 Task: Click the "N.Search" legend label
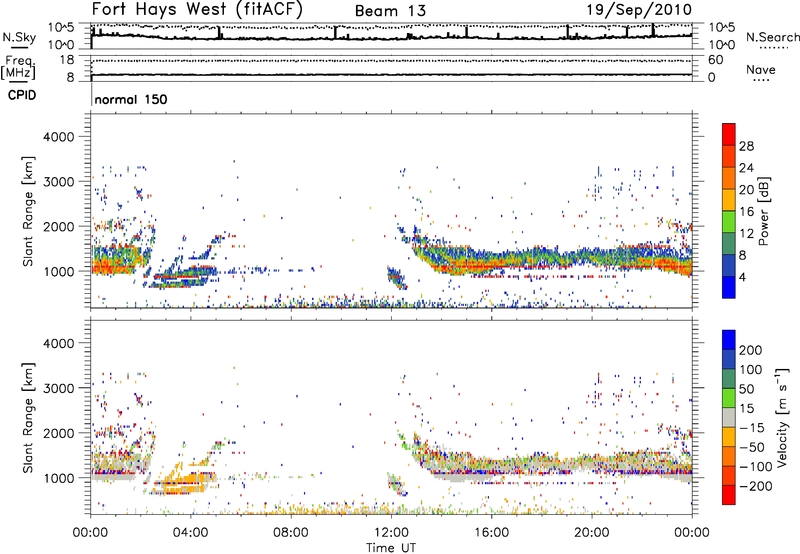pyautogui.click(x=772, y=37)
